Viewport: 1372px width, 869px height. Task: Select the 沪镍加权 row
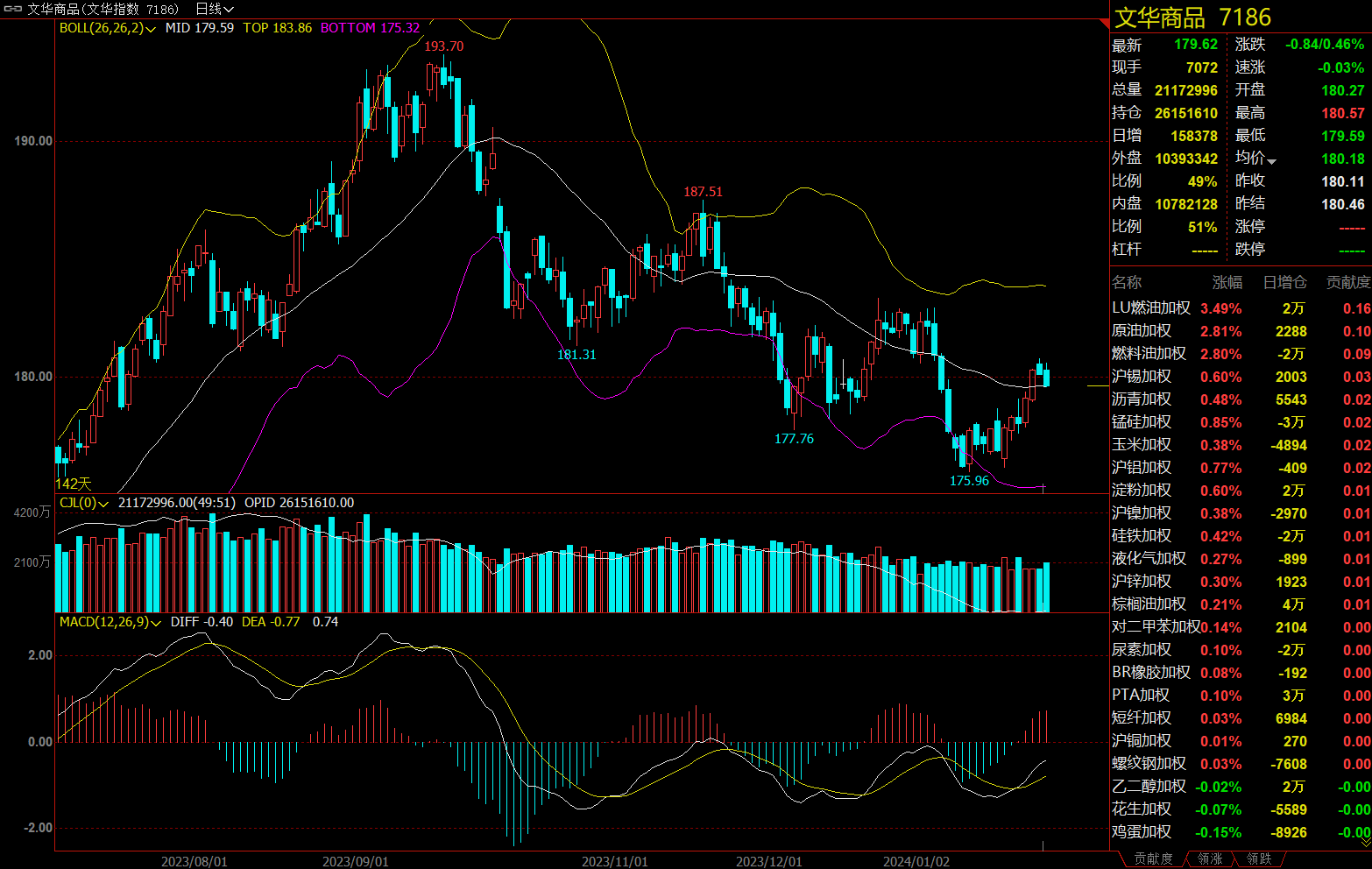[x=1241, y=513]
